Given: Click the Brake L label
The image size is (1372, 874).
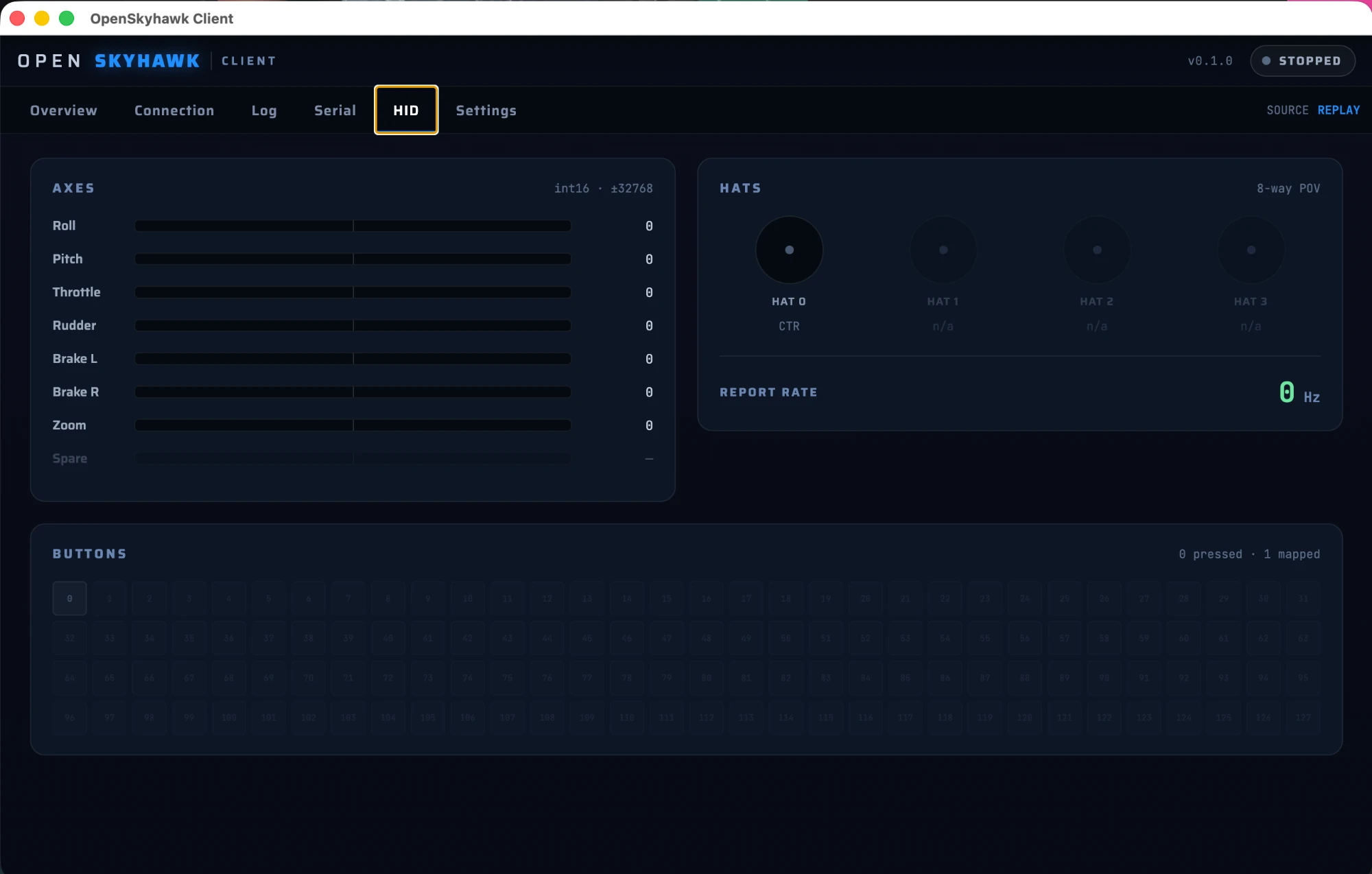Looking at the screenshot, I should click(x=75, y=359).
